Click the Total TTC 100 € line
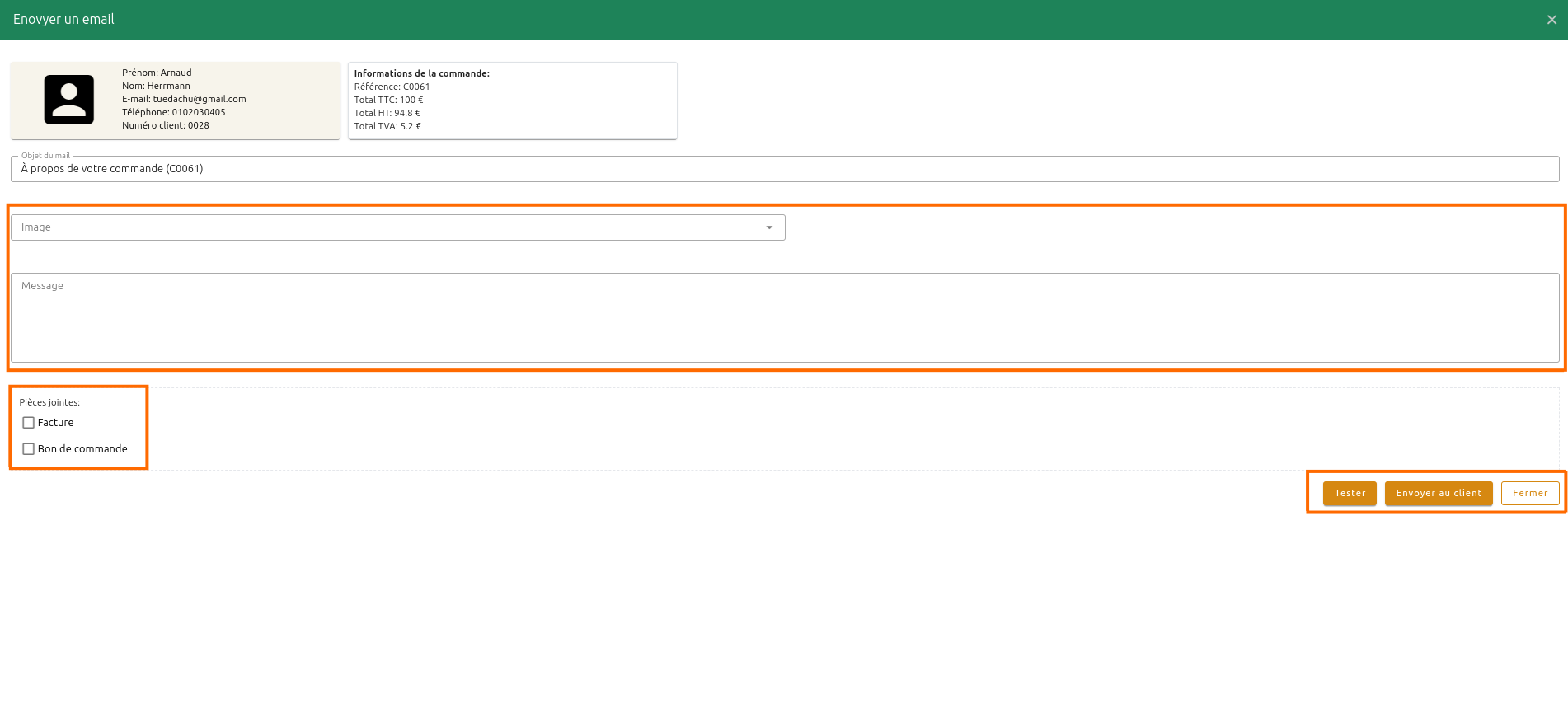 (388, 100)
